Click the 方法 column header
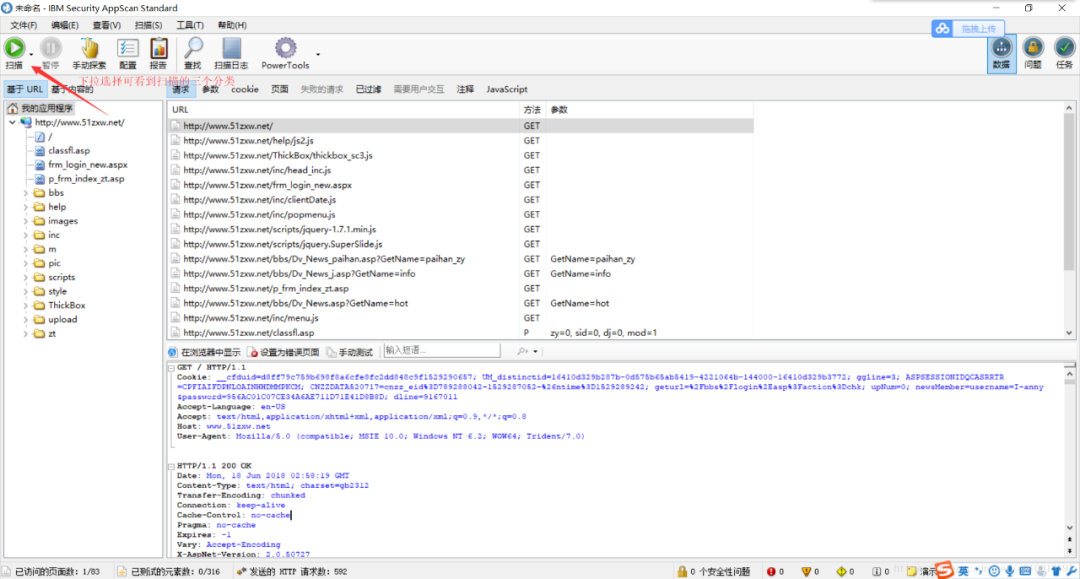 pos(532,110)
